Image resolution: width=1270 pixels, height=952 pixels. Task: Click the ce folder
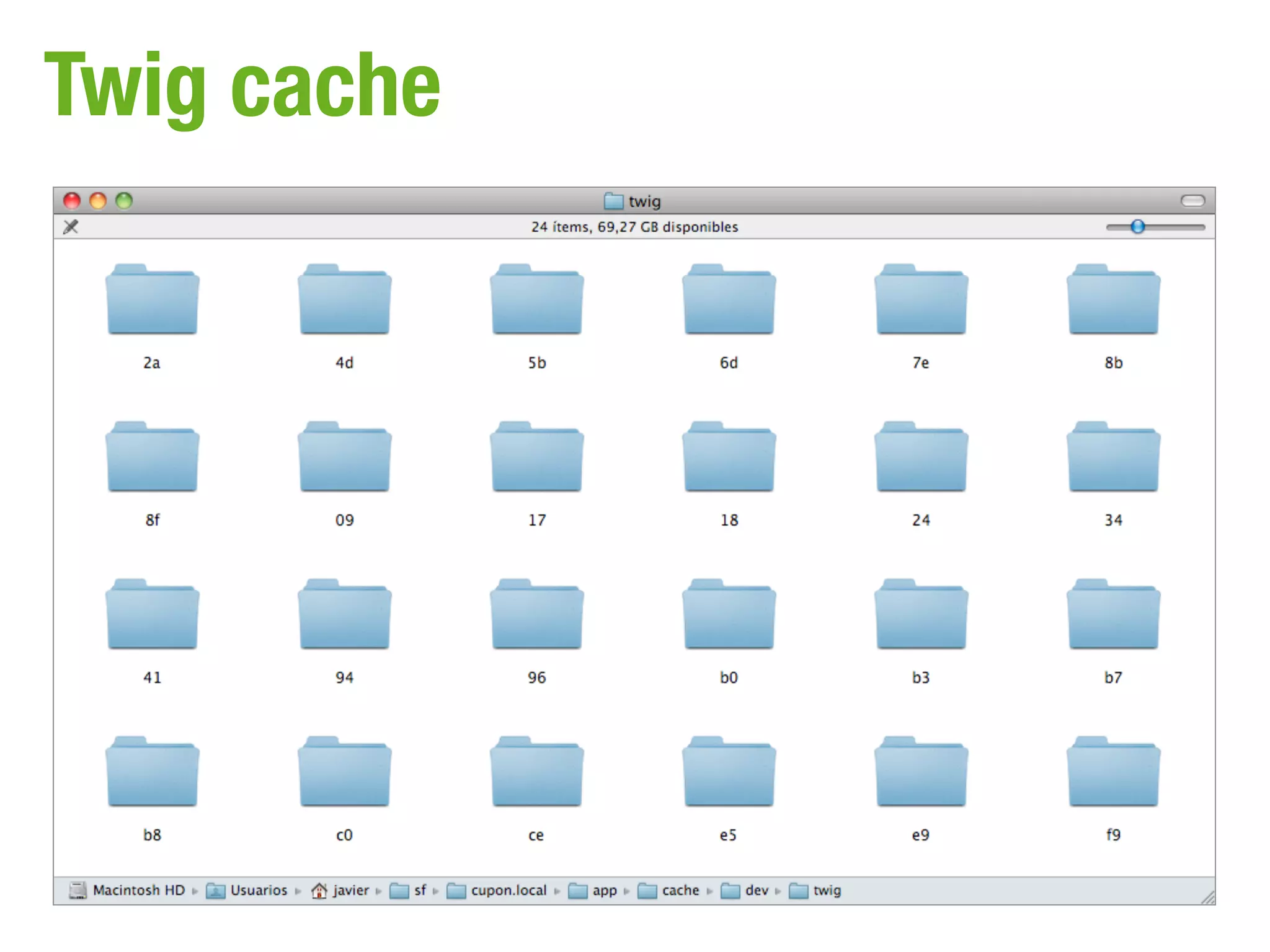tap(537, 772)
